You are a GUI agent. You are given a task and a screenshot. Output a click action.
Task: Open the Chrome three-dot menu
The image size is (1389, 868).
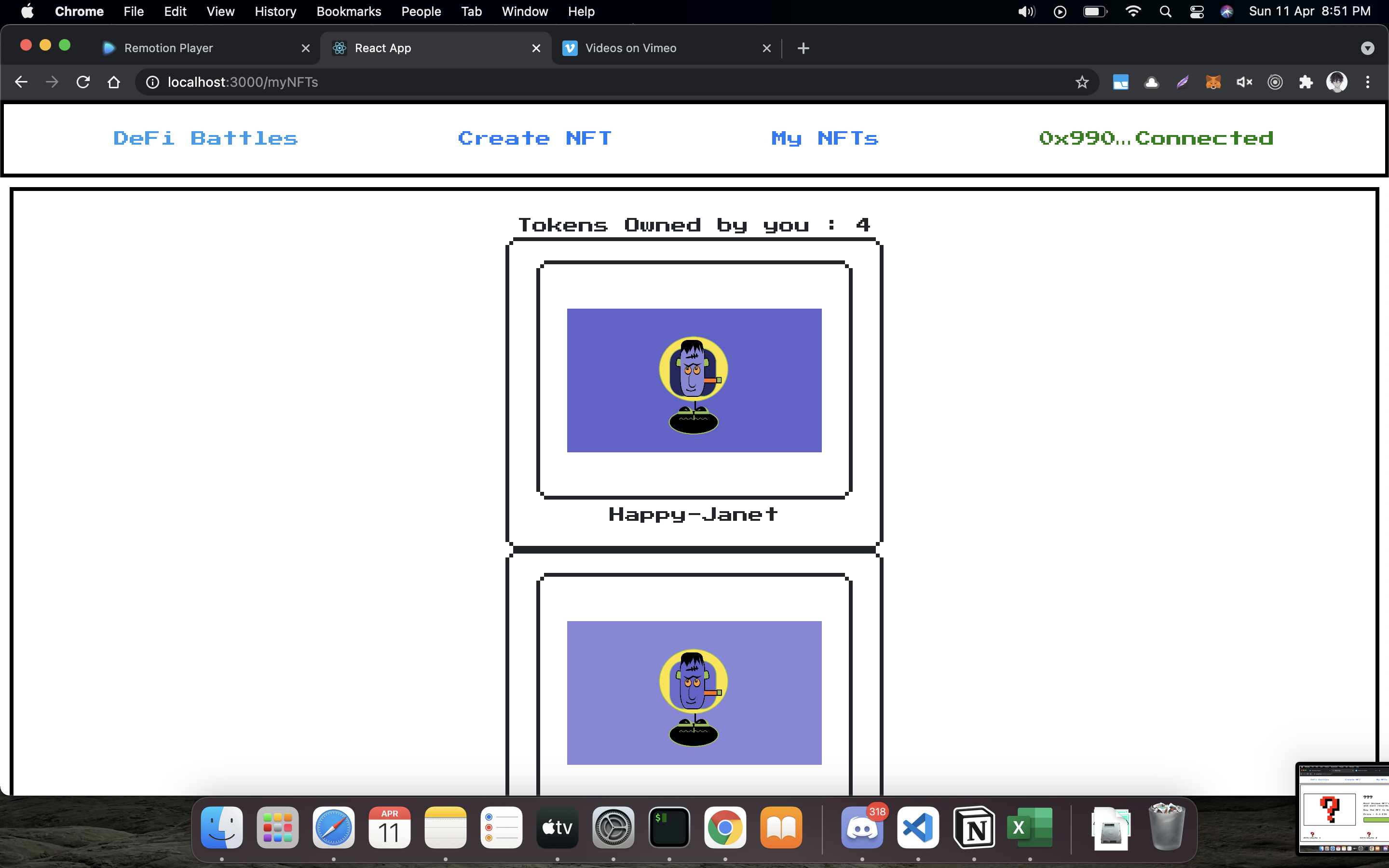point(1368,82)
